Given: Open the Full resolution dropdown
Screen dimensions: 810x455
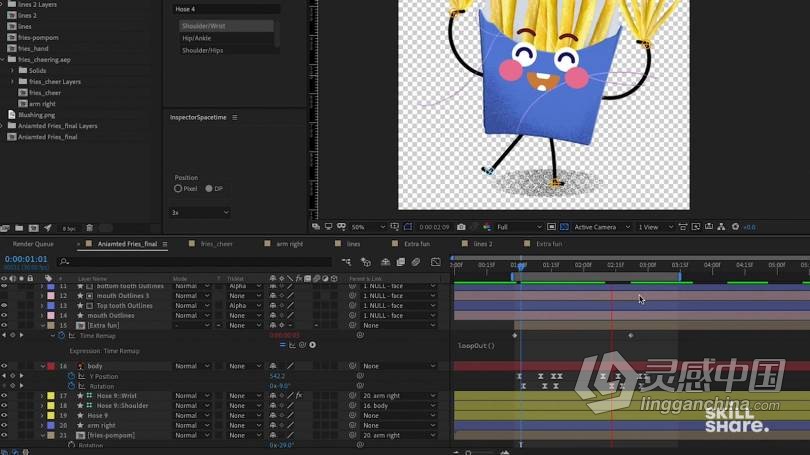Looking at the screenshot, I should click(x=519, y=227).
